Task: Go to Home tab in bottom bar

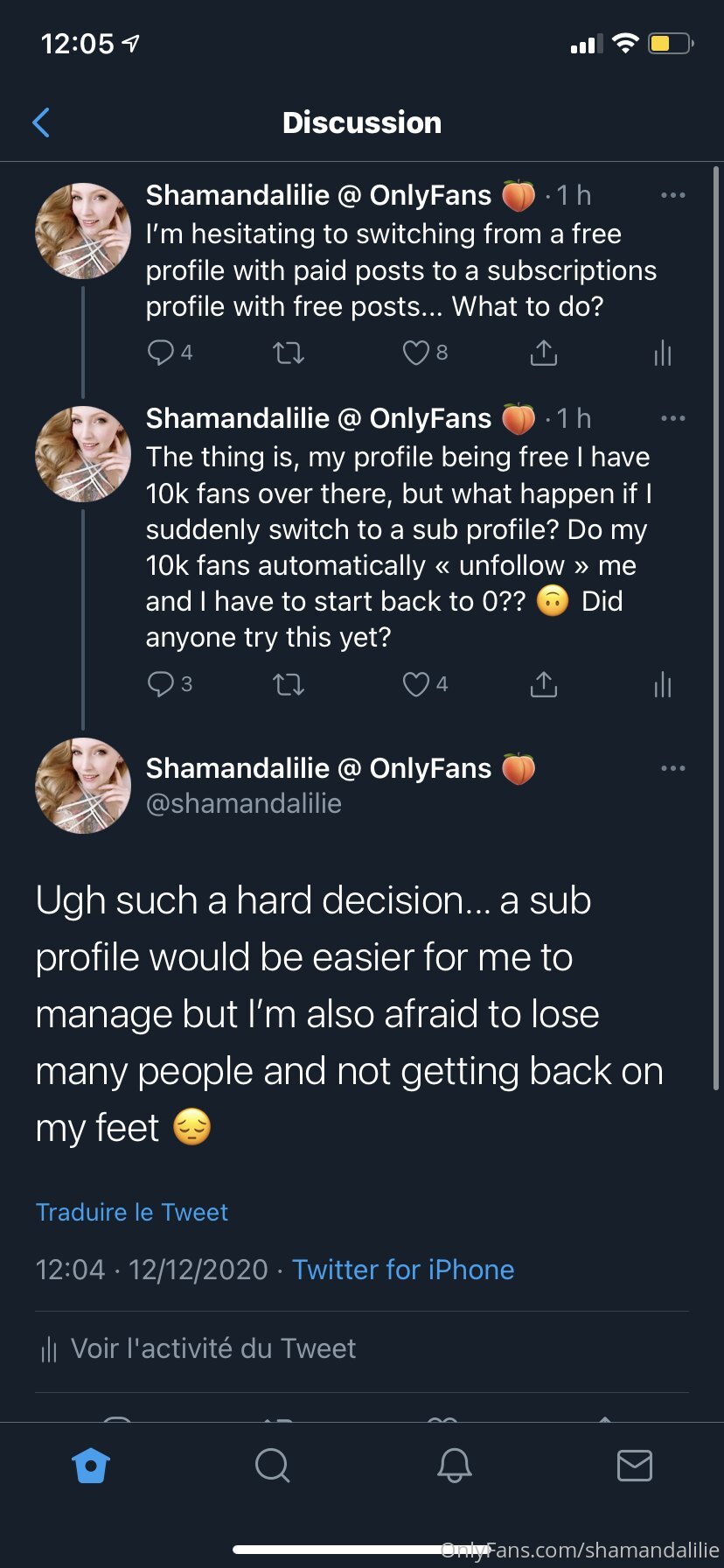Action: click(91, 1465)
